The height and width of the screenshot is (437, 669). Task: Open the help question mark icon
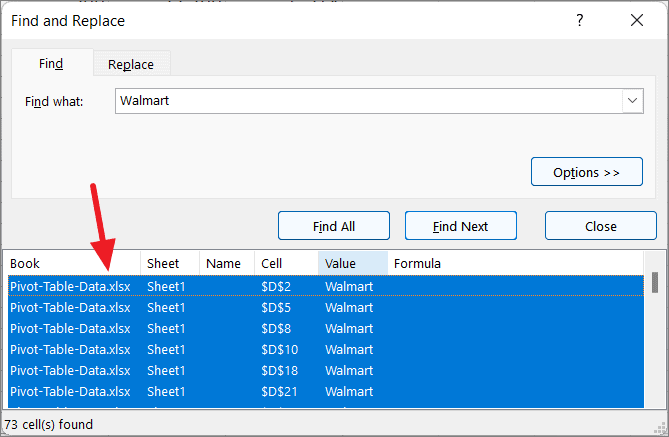(x=579, y=20)
